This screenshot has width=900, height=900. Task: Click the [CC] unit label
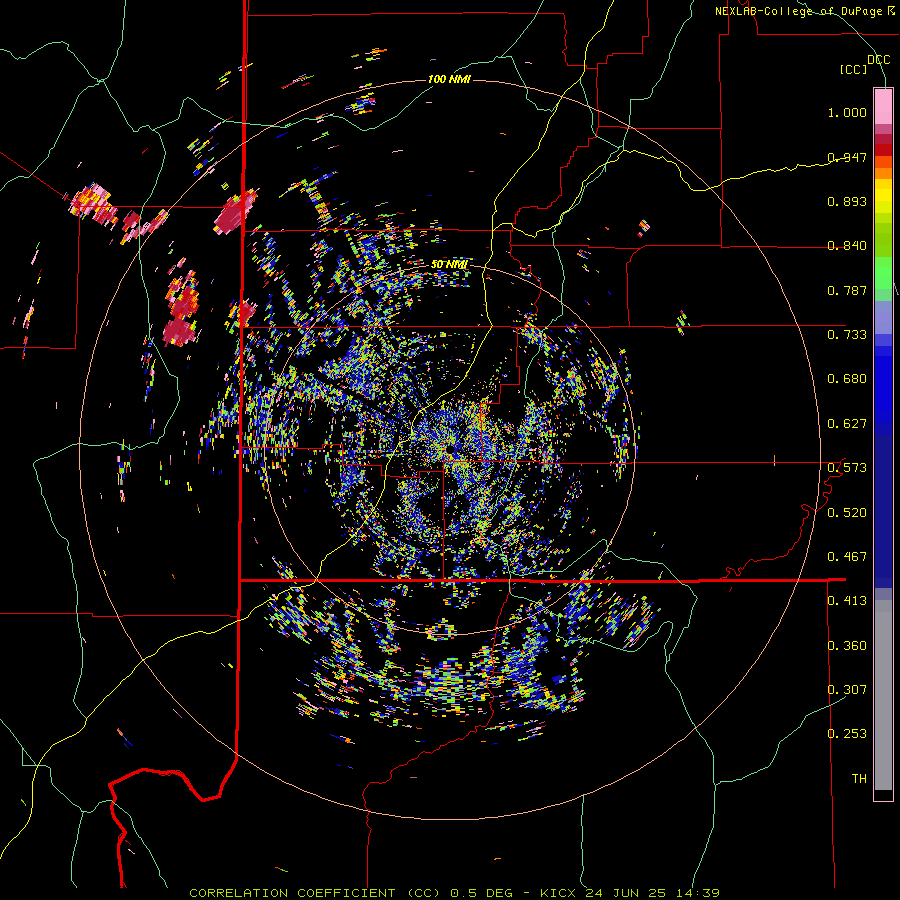coord(854,69)
